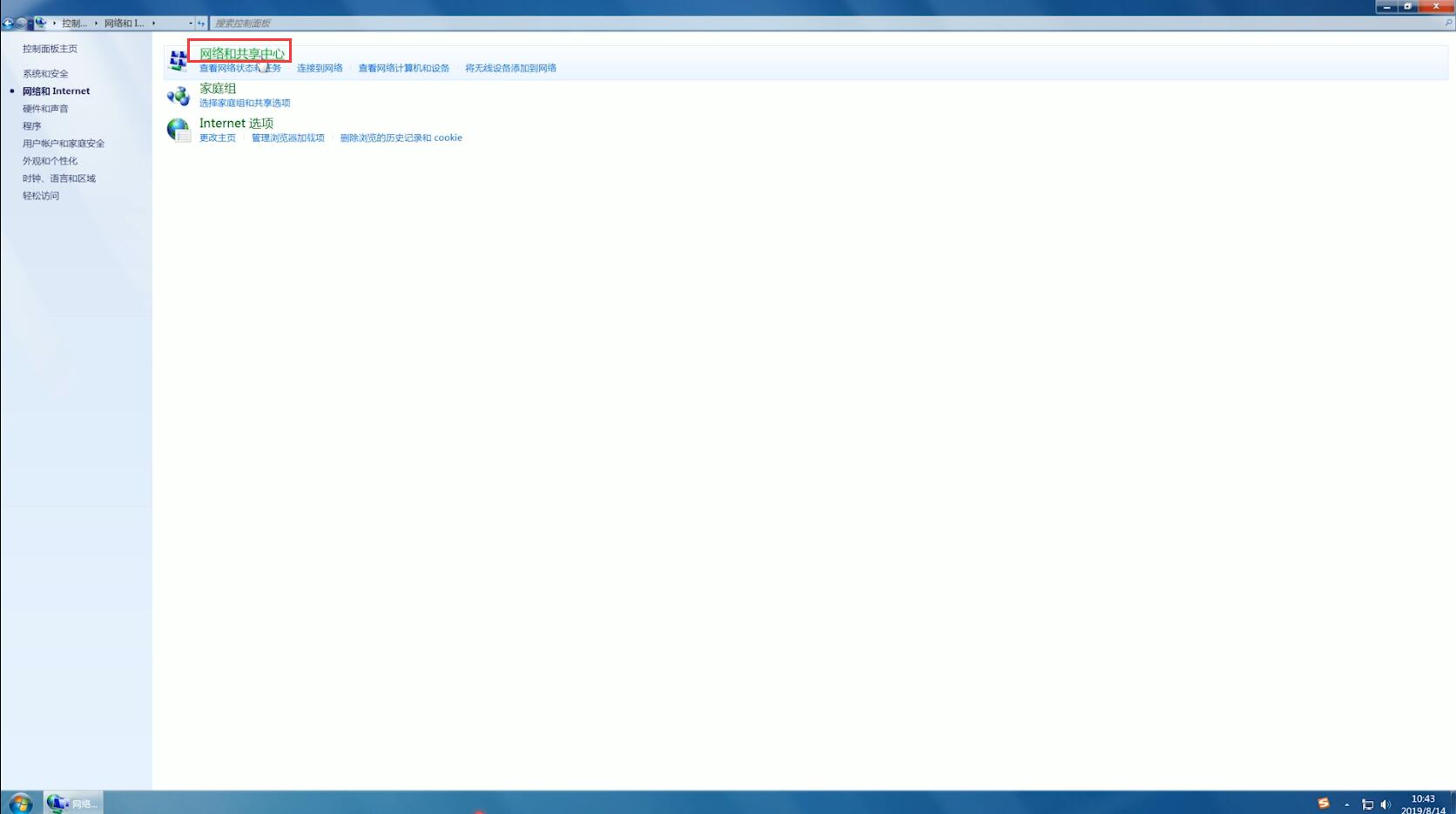Open 更改主页 link
The width and height of the screenshot is (1456, 814).
(218, 138)
